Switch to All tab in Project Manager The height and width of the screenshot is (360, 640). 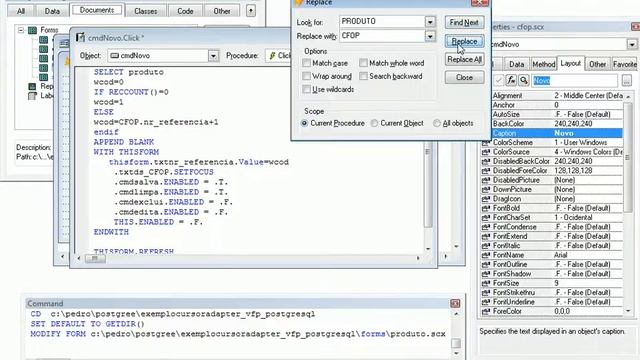pos(21,11)
